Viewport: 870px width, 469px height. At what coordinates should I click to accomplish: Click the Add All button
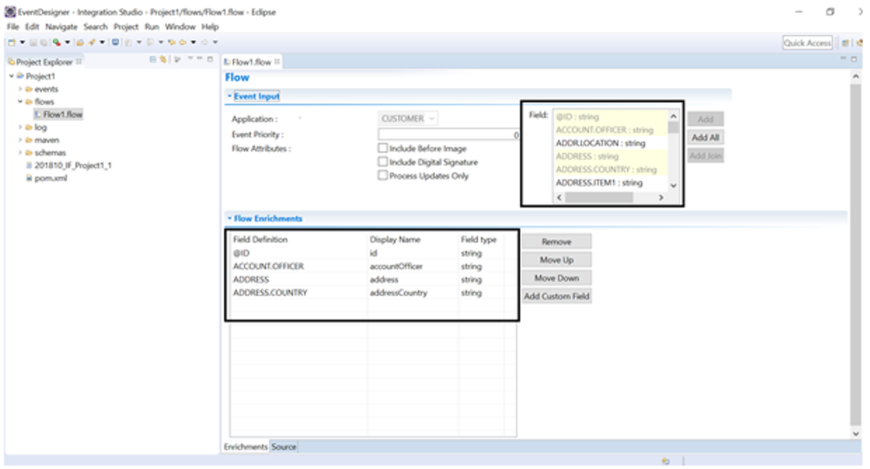click(706, 137)
